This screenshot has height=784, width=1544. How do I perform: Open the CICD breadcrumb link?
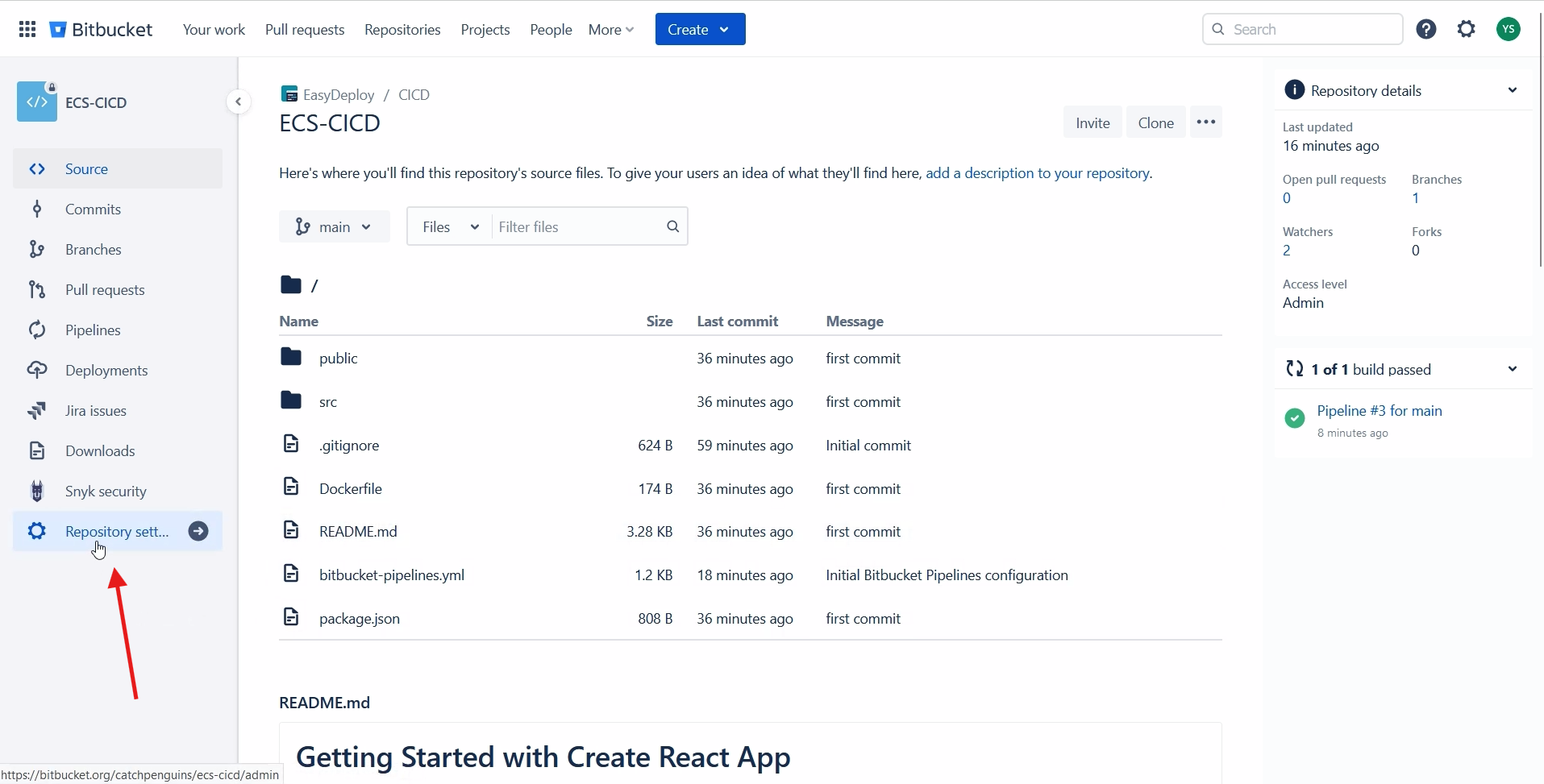pyautogui.click(x=414, y=95)
